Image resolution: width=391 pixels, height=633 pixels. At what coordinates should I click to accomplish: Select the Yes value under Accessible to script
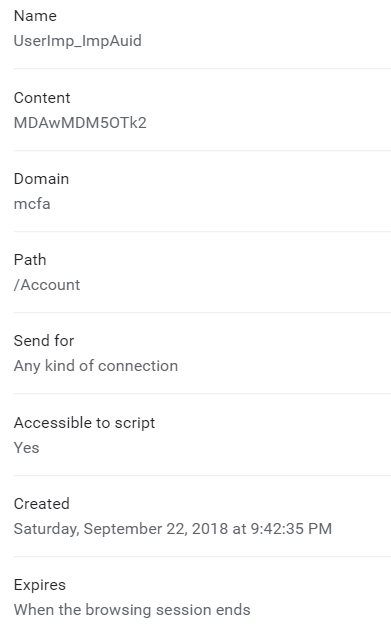(x=27, y=448)
